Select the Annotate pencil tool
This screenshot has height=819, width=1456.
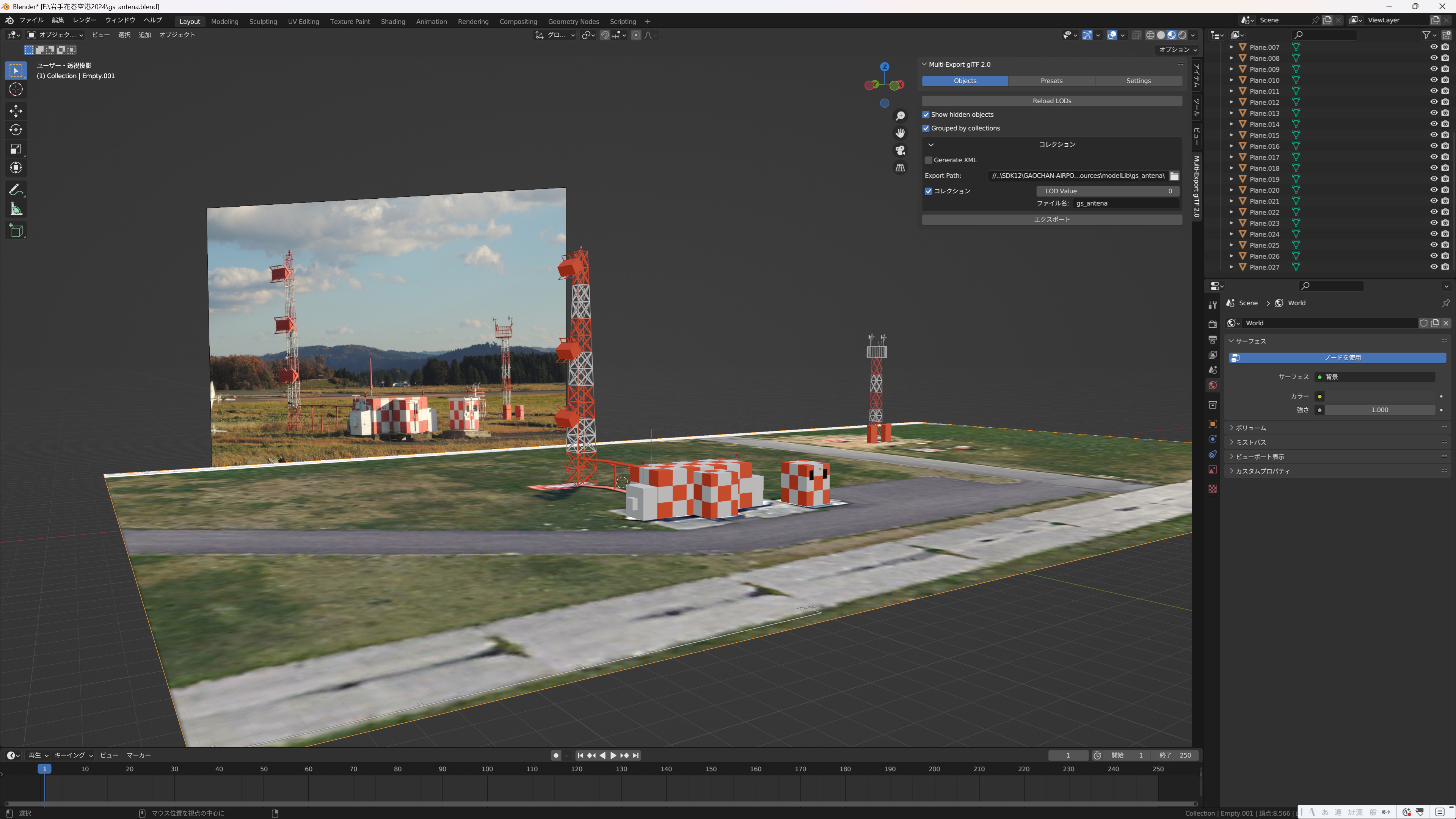coord(16,190)
